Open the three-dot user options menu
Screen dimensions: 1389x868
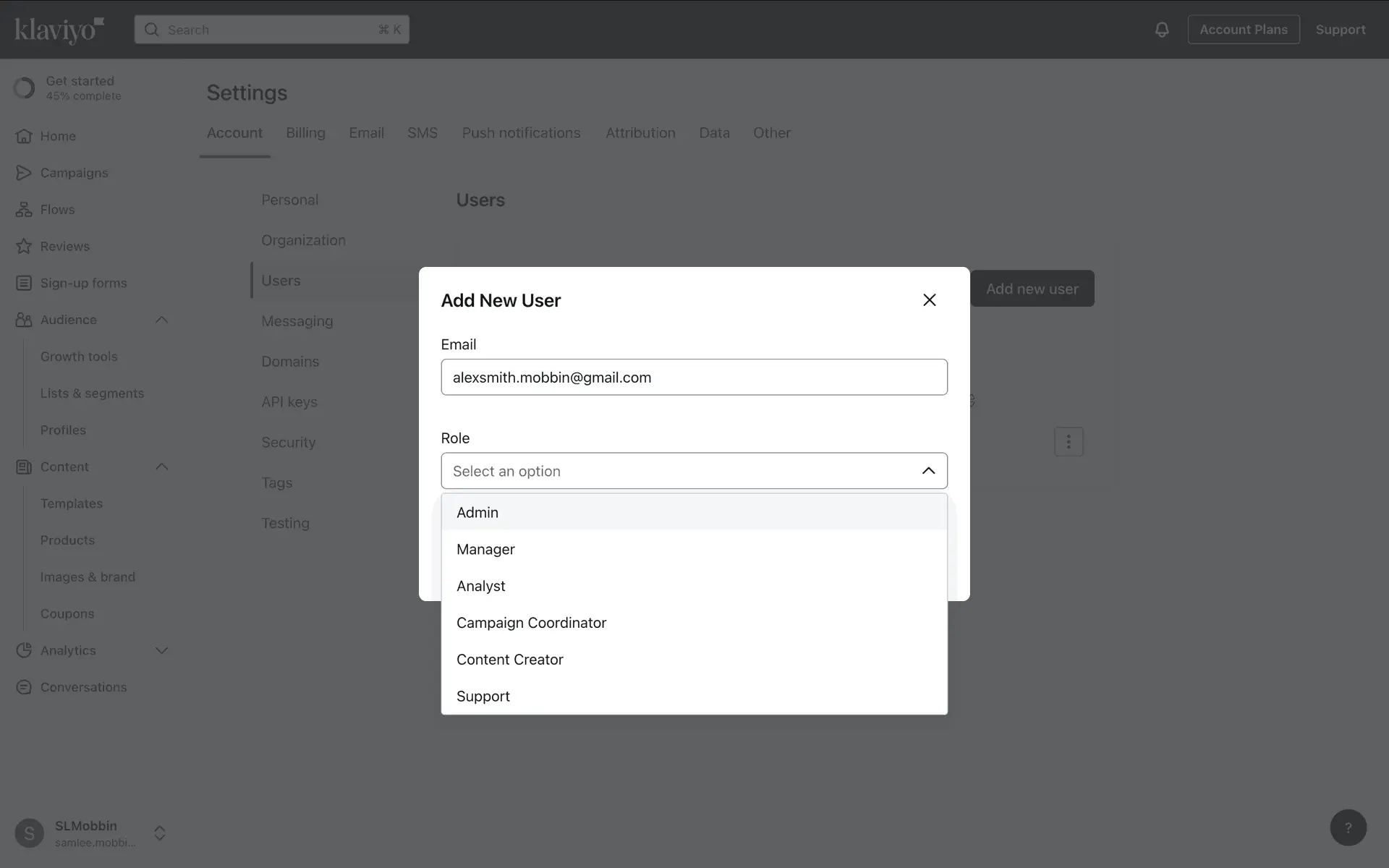1068,441
